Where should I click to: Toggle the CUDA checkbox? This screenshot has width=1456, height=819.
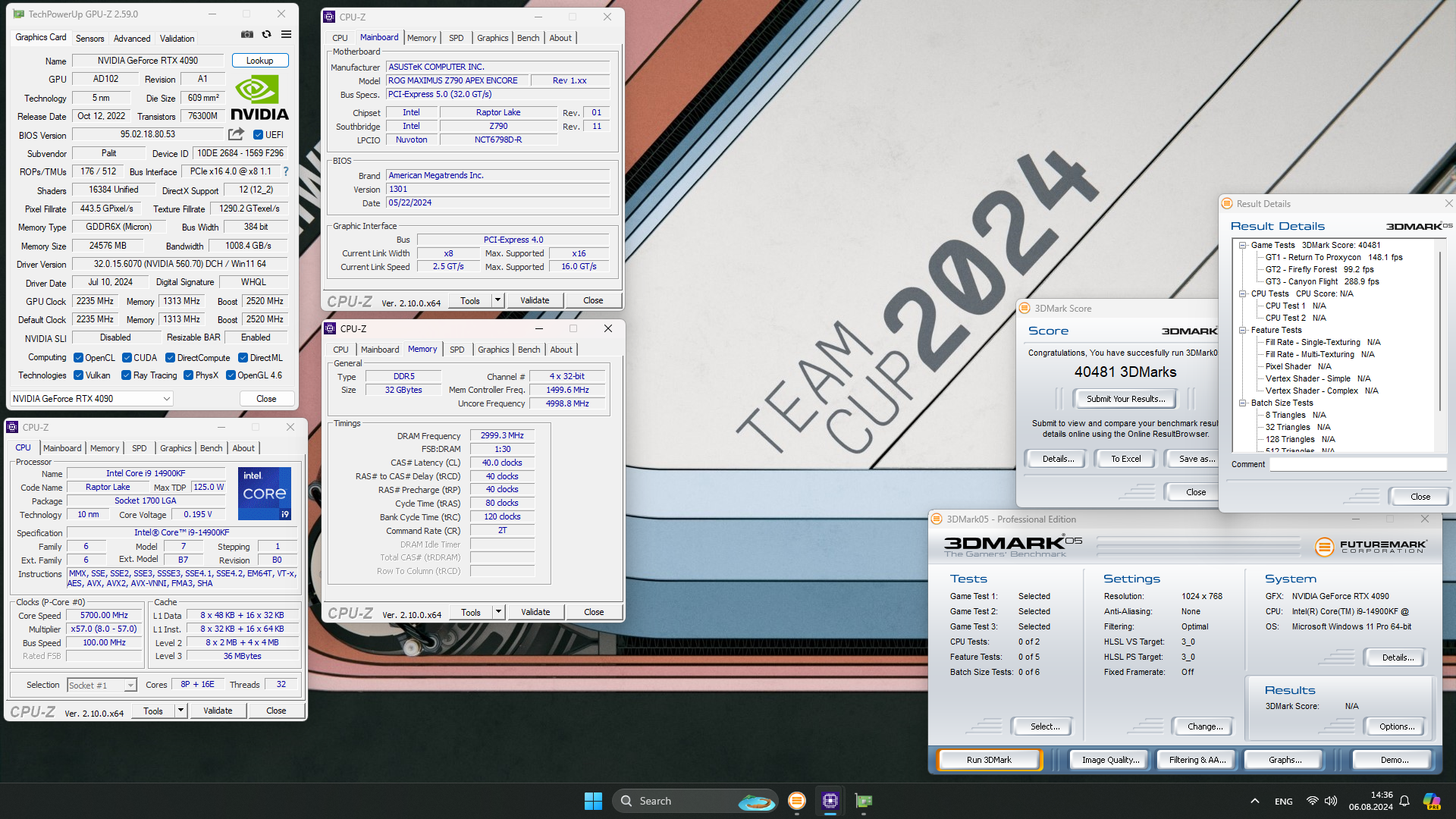[x=127, y=358]
